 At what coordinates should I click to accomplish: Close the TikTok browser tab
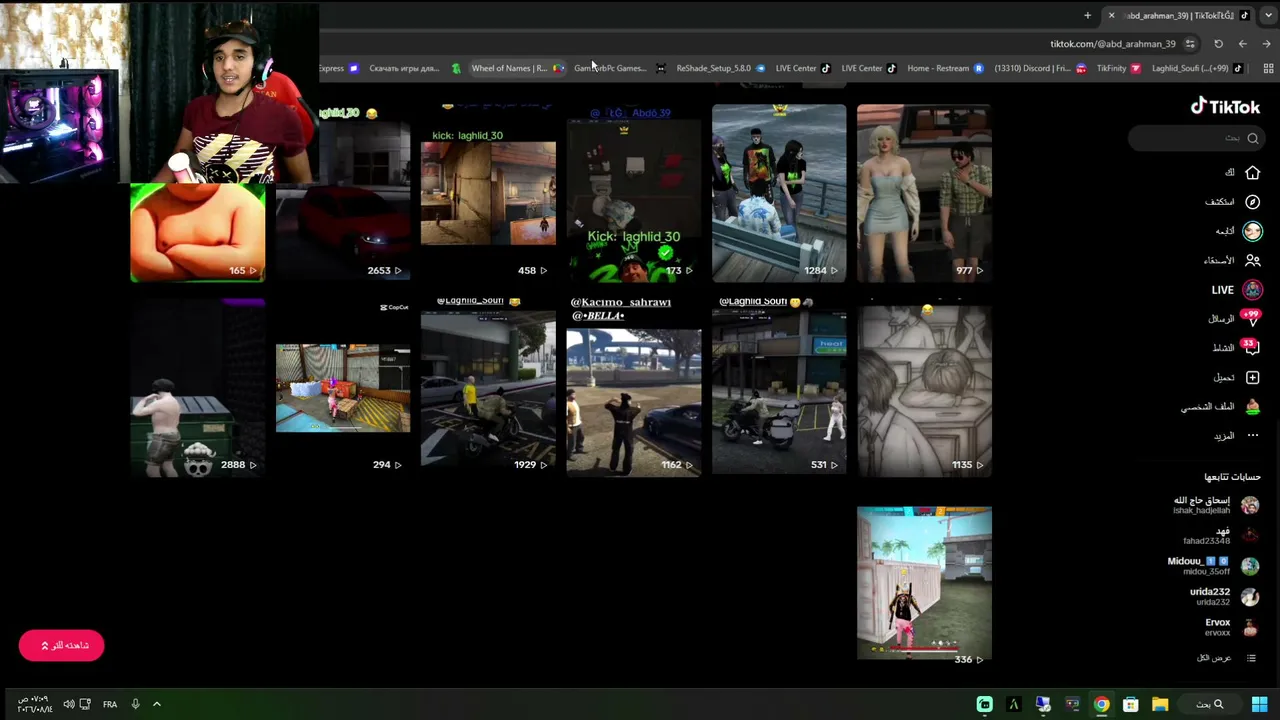click(x=1111, y=15)
